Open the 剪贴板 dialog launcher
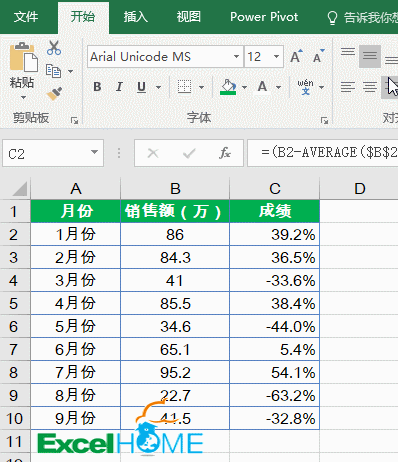 pos(74,121)
